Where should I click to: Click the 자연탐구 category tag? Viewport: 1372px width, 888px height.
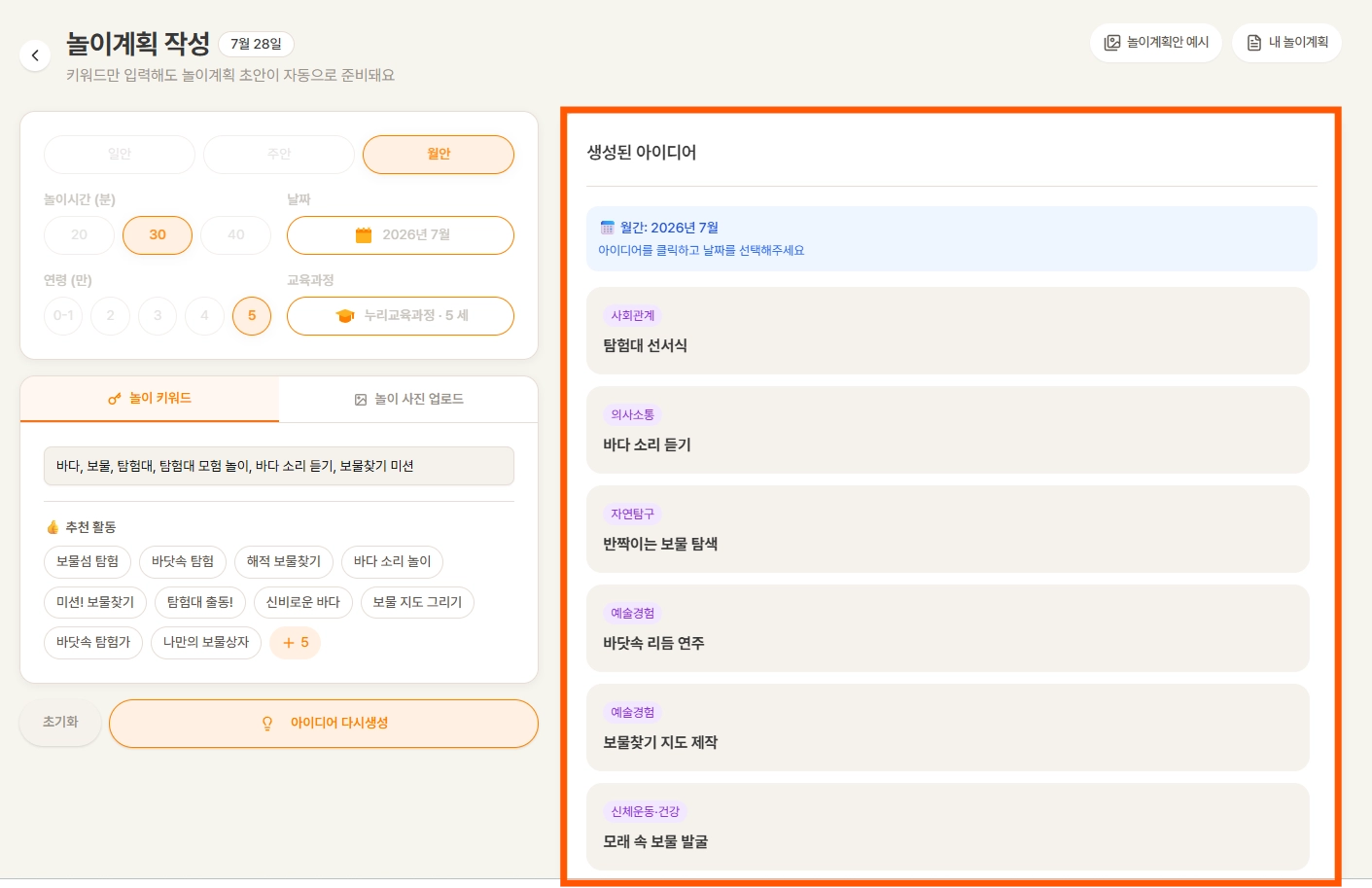(633, 515)
